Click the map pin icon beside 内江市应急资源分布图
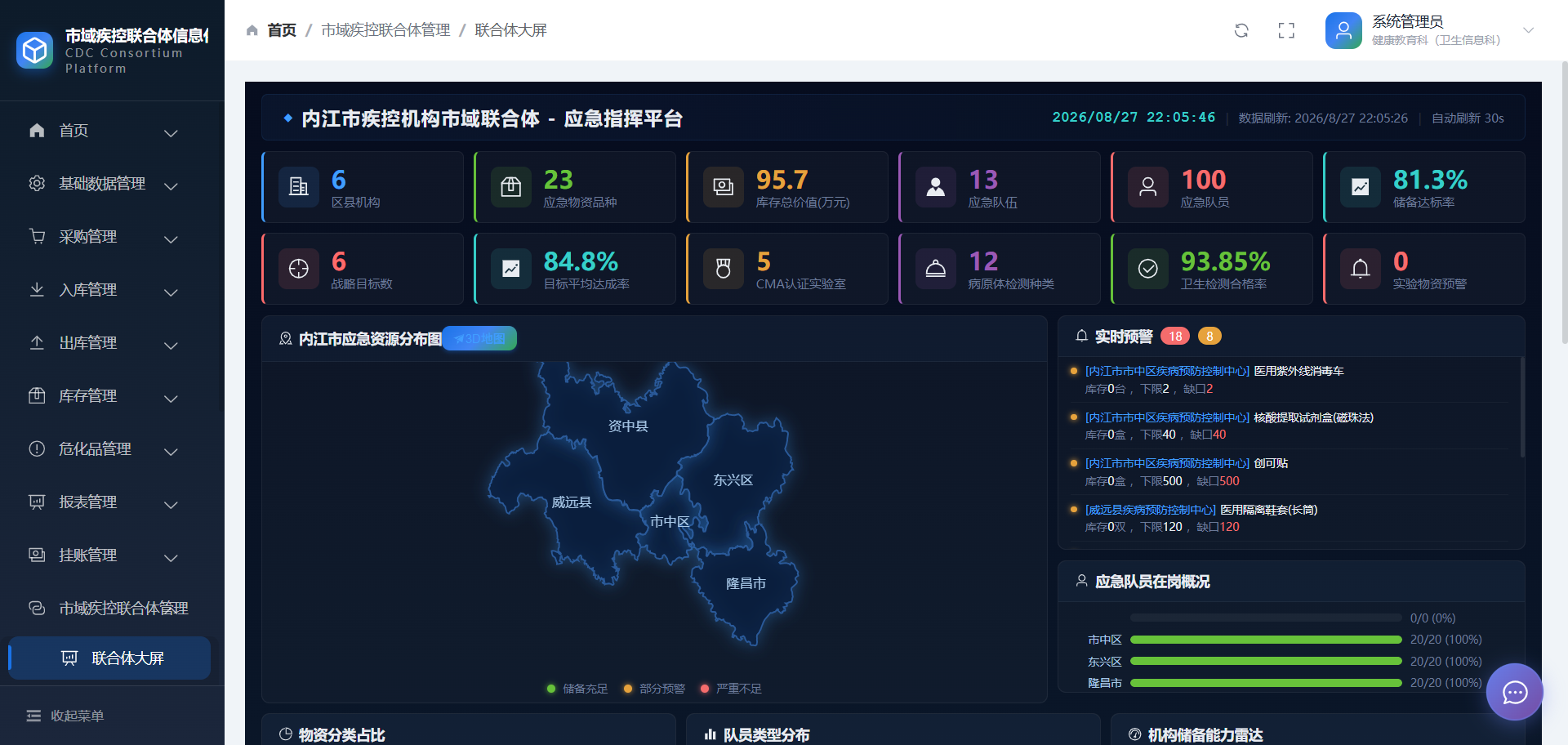This screenshot has height=745, width=1568. 286,338
